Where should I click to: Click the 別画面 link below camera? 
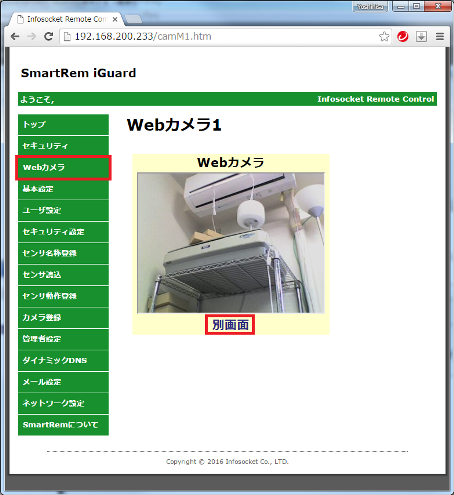(x=230, y=325)
